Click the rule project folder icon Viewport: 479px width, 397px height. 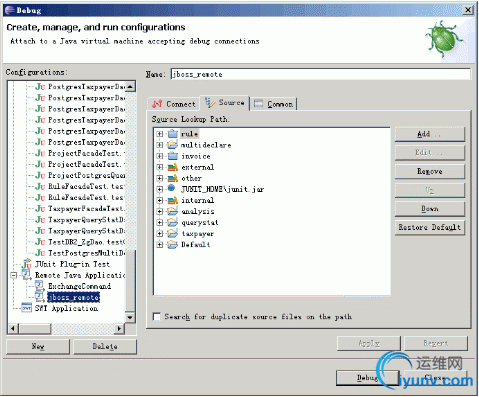[173, 134]
